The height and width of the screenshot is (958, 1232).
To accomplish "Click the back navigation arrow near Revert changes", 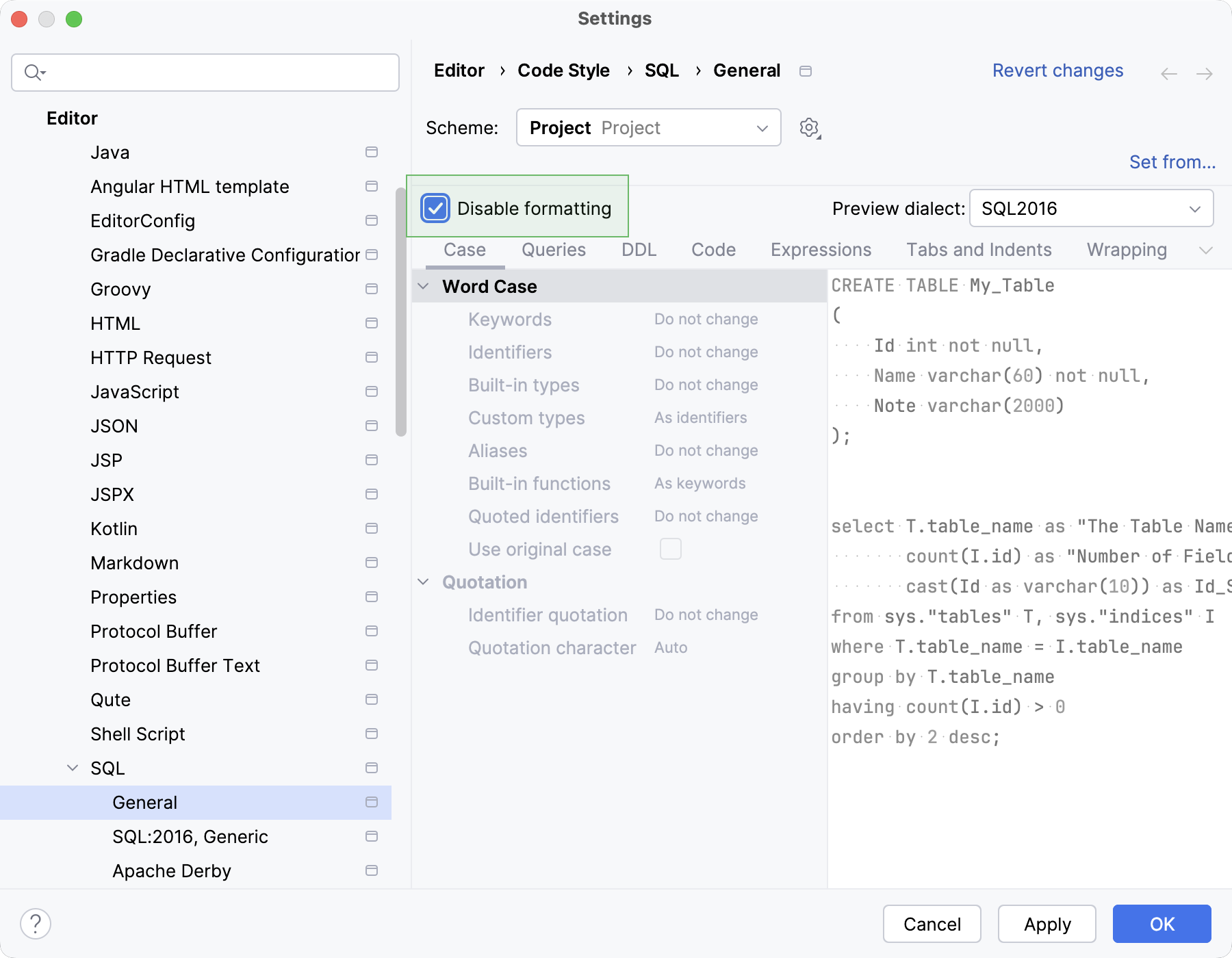I will point(1168,73).
